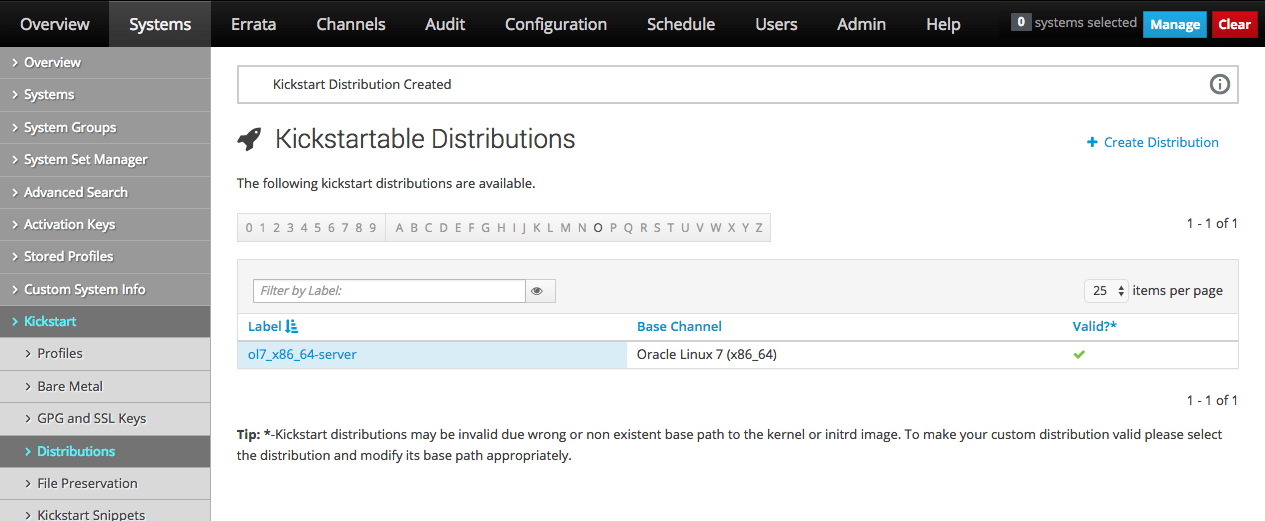
Task: Open Bare Metal under Kickstart
Action: pyautogui.click(x=105, y=386)
